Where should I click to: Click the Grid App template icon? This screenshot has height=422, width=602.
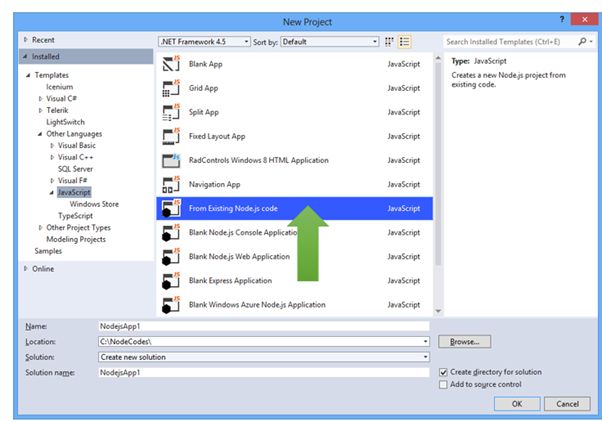tap(171, 88)
